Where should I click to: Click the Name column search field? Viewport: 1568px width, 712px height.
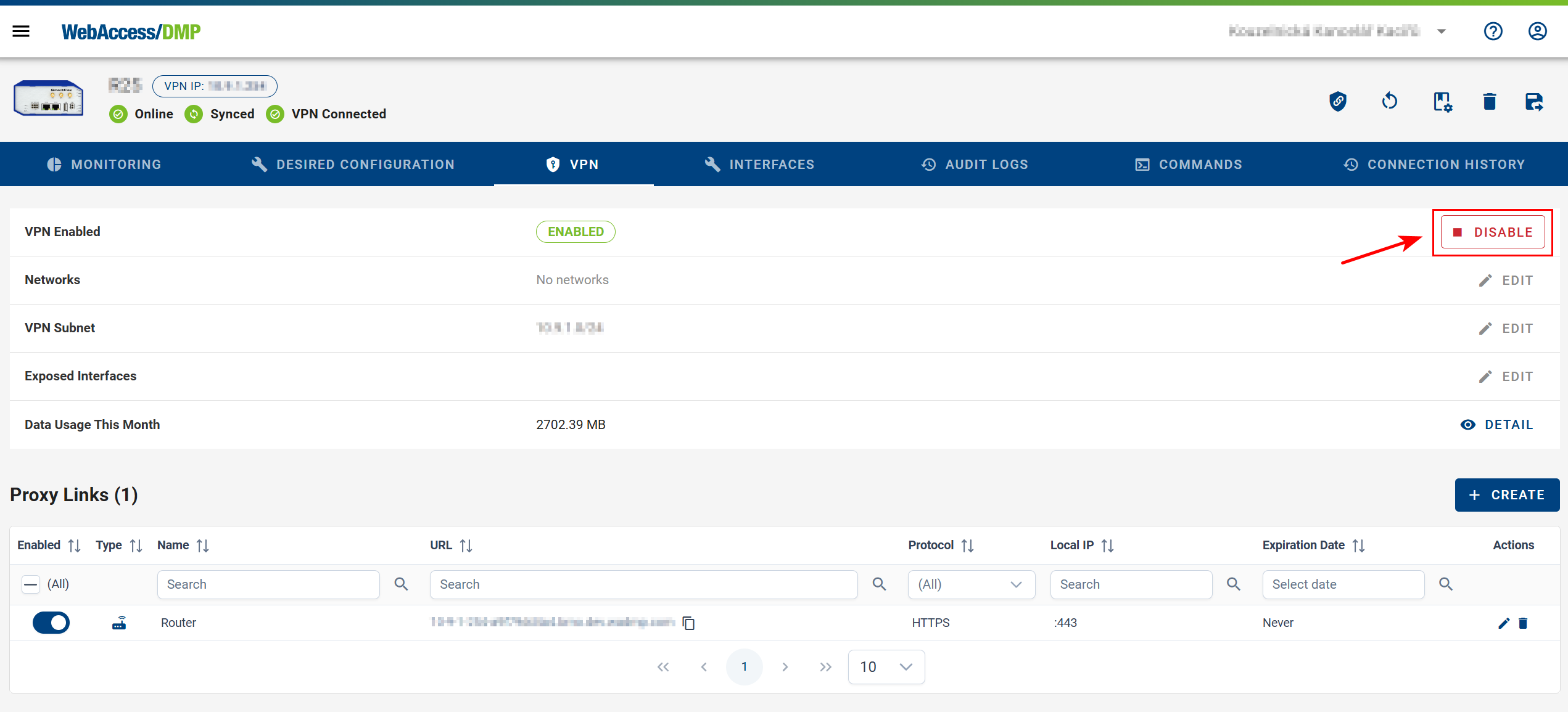[268, 584]
